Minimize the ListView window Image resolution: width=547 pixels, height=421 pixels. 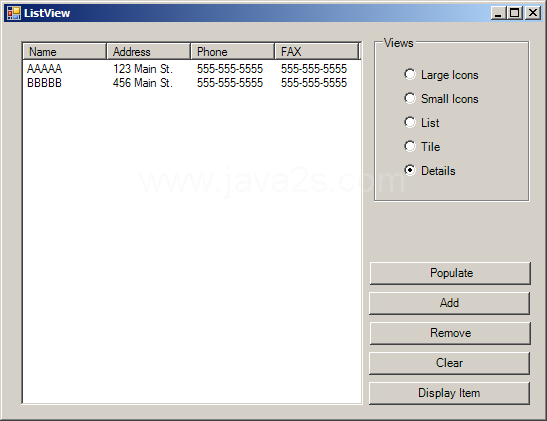pyautogui.click(x=498, y=13)
